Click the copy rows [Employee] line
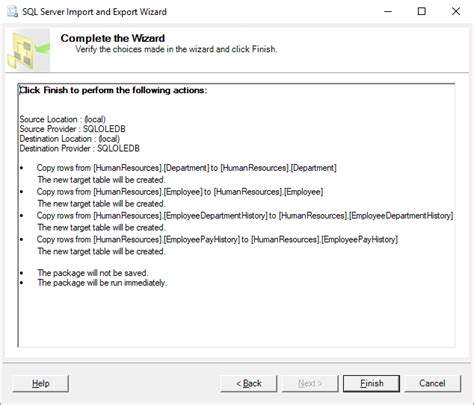Screen dimensions: 474x405 [x=180, y=192]
